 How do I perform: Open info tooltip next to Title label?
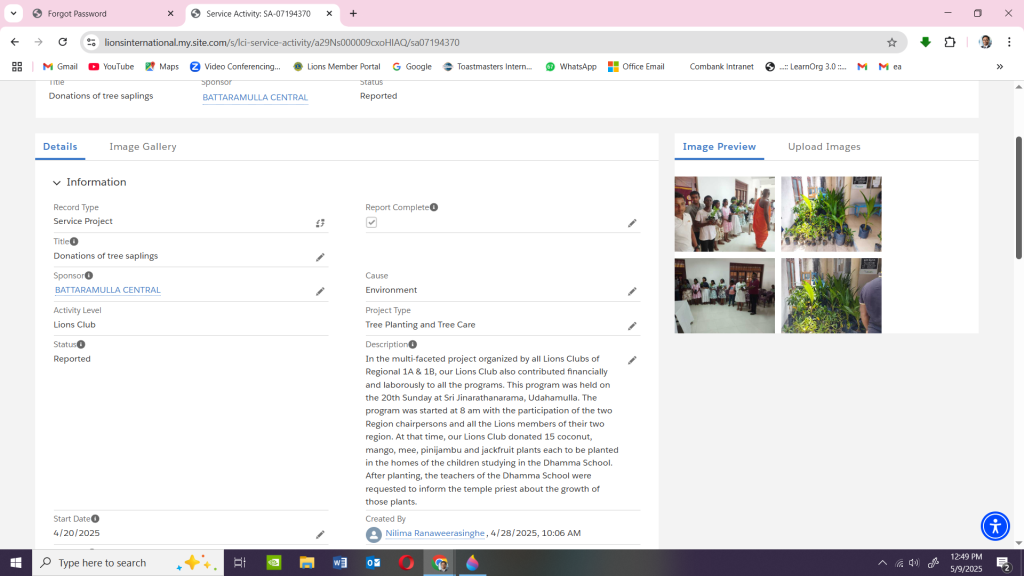(x=74, y=242)
